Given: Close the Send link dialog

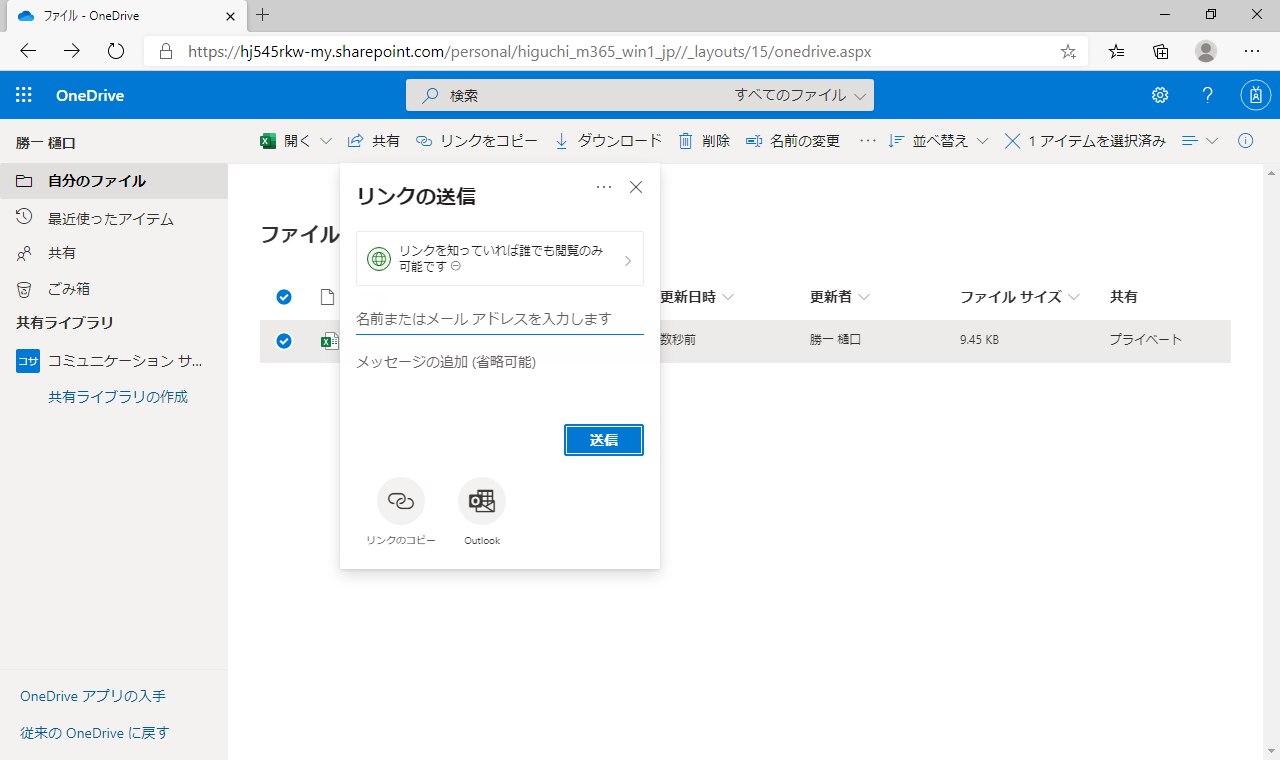Looking at the screenshot, I should pyautogui.click(x=636, y=187).
